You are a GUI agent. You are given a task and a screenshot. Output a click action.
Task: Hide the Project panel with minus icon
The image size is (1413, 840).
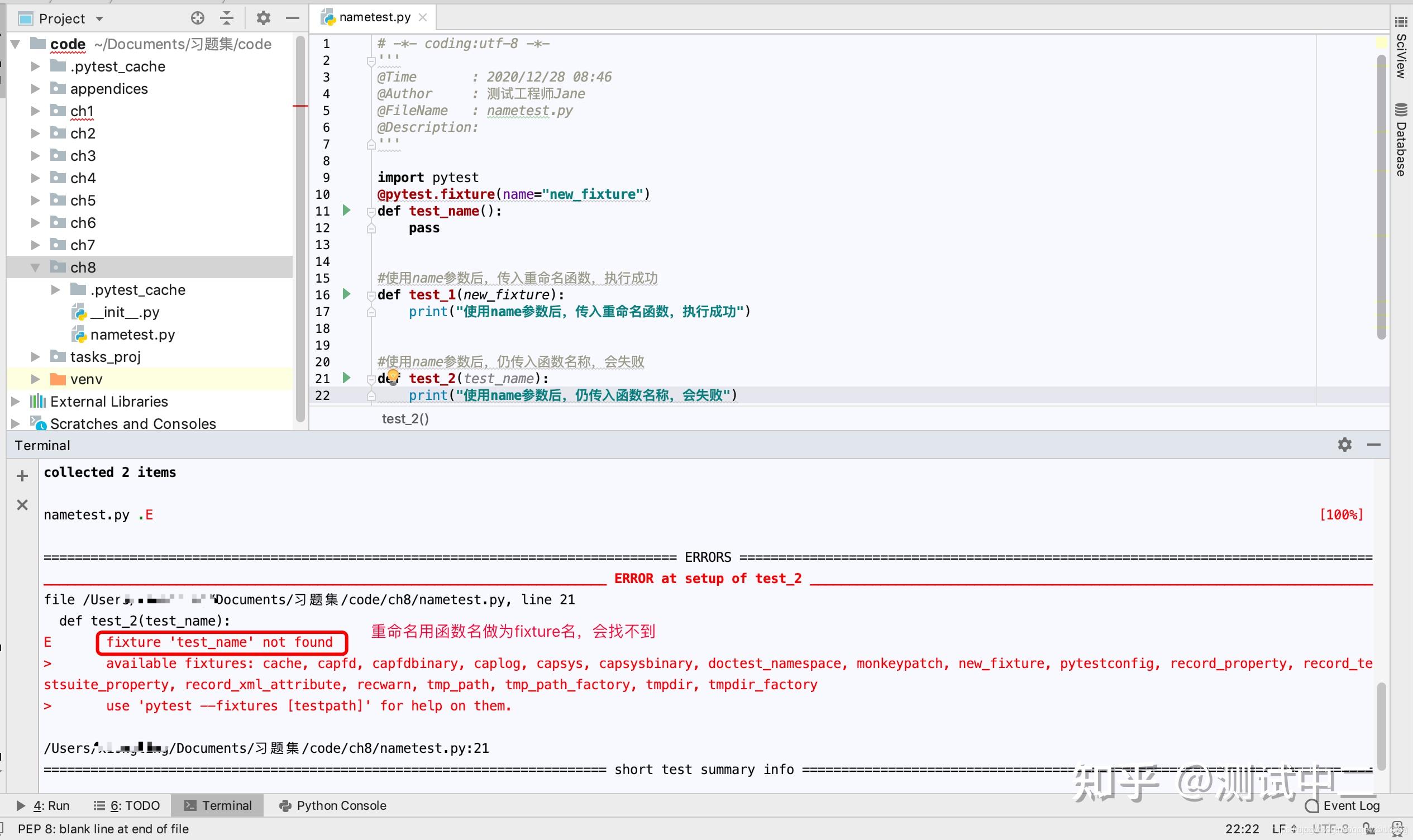pos(293,18)
